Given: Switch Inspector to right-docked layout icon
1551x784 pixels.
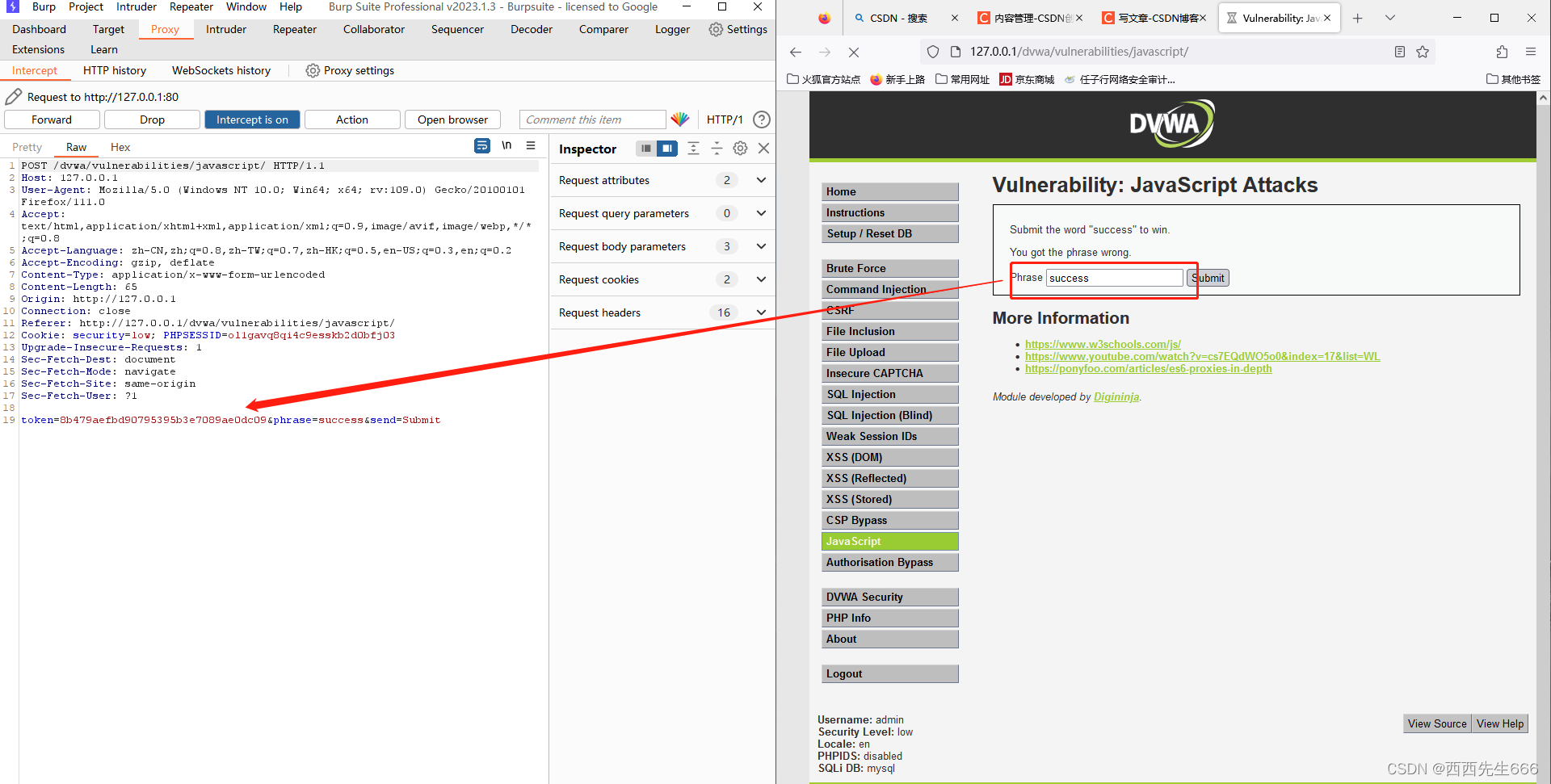Looking at the screenshot, I should tap(667, 149).
